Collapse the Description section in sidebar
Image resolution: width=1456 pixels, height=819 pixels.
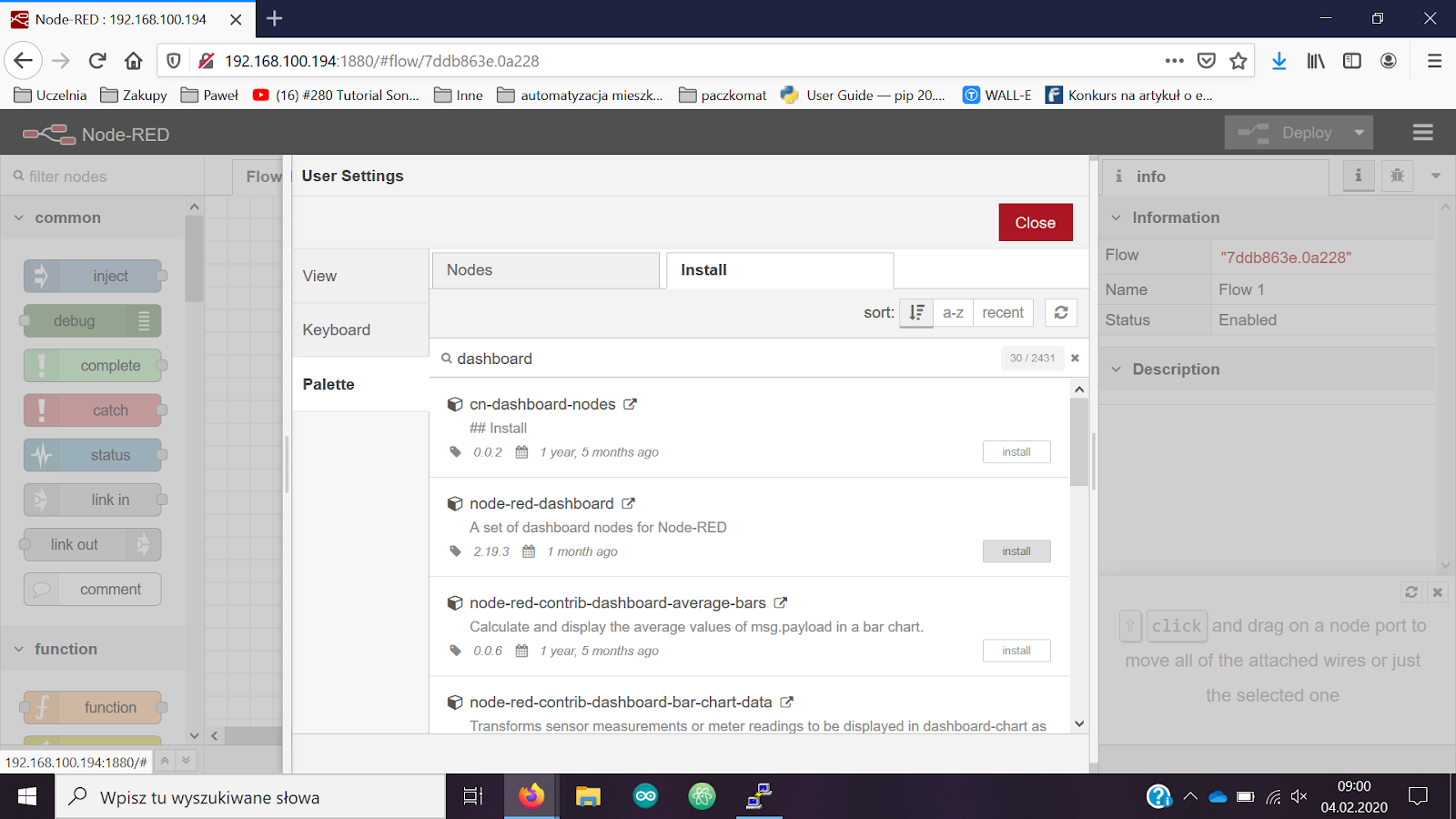pos(1267,369)
